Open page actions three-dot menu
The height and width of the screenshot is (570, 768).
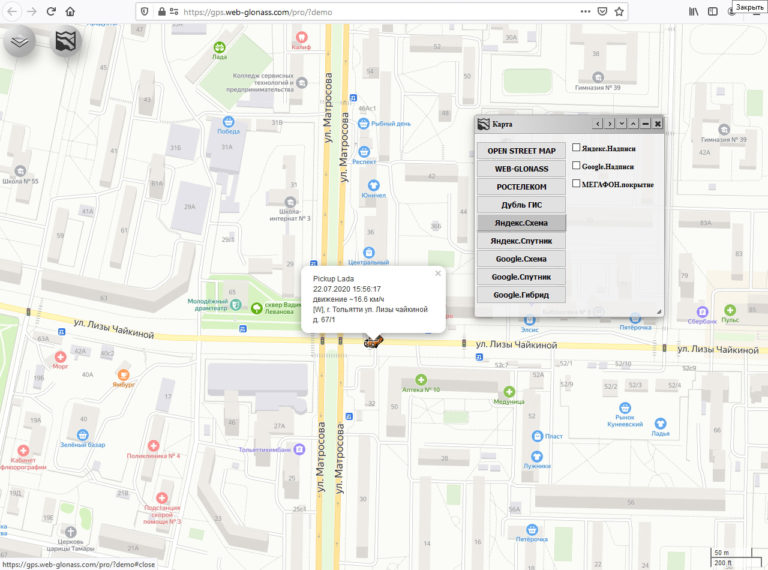[x=585, y=11]
